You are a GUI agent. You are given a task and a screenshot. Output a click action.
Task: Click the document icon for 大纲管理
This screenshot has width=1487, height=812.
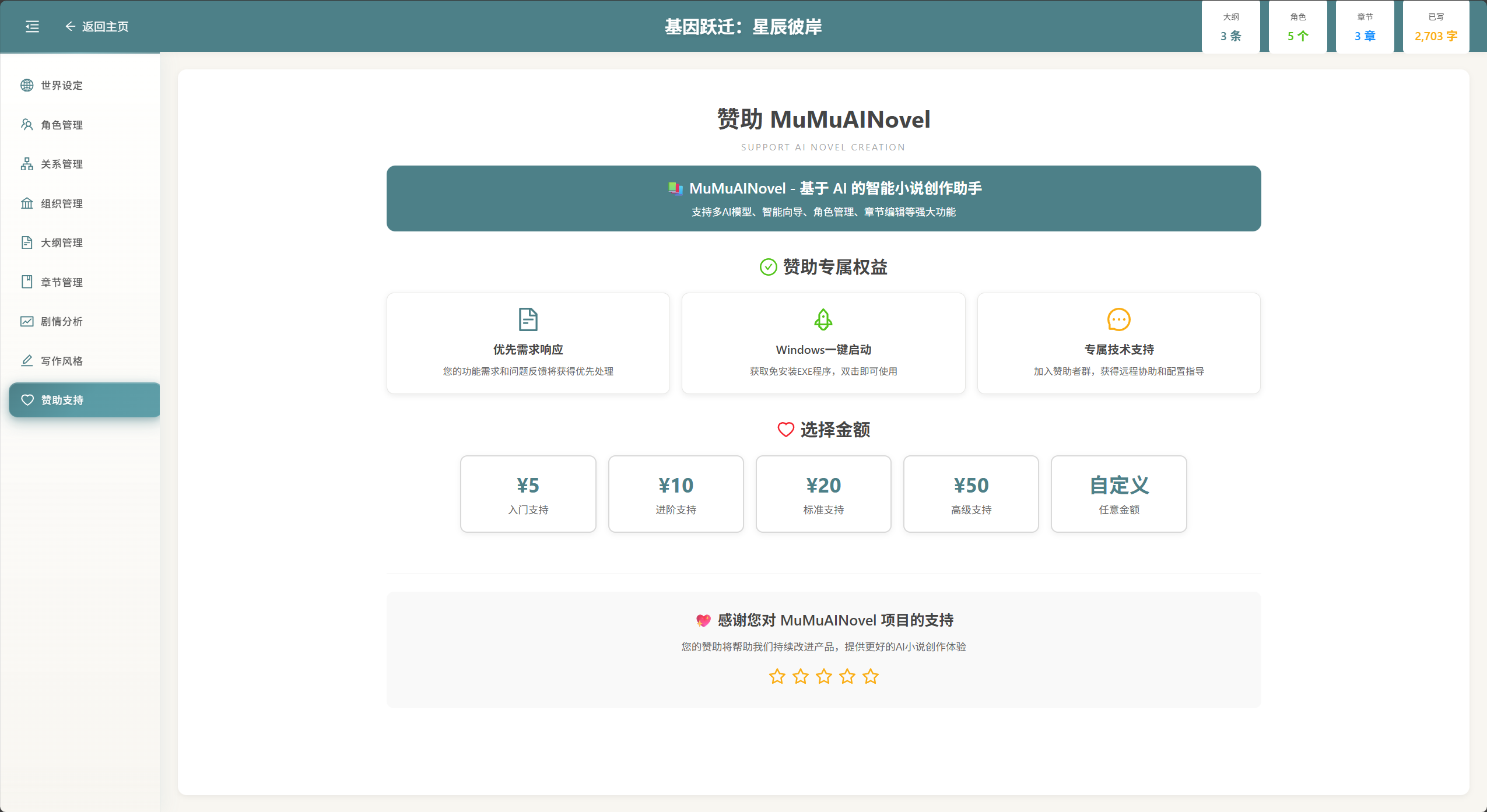27,242
